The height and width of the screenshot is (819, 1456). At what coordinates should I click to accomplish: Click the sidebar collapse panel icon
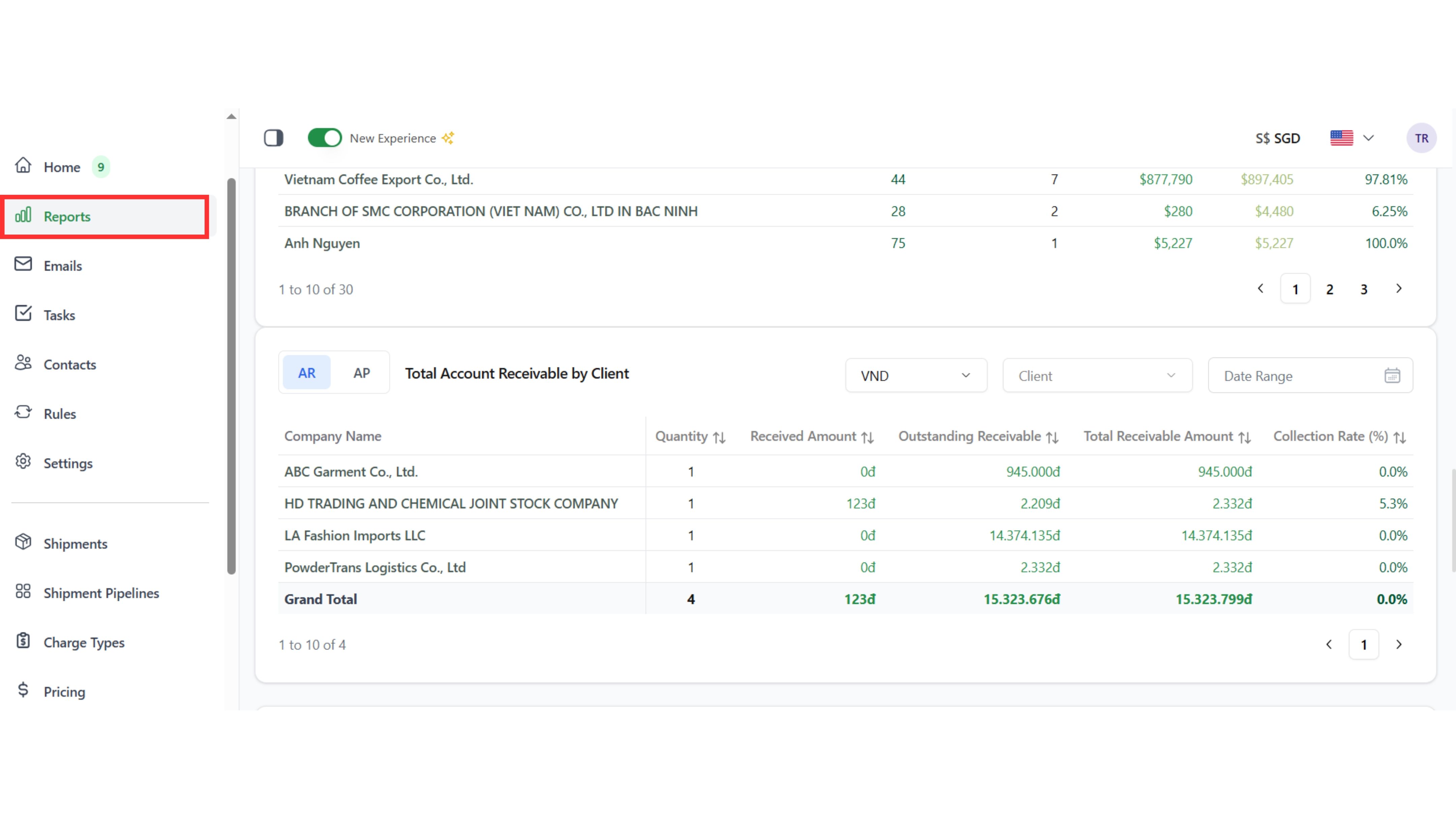tap(274, 138)
